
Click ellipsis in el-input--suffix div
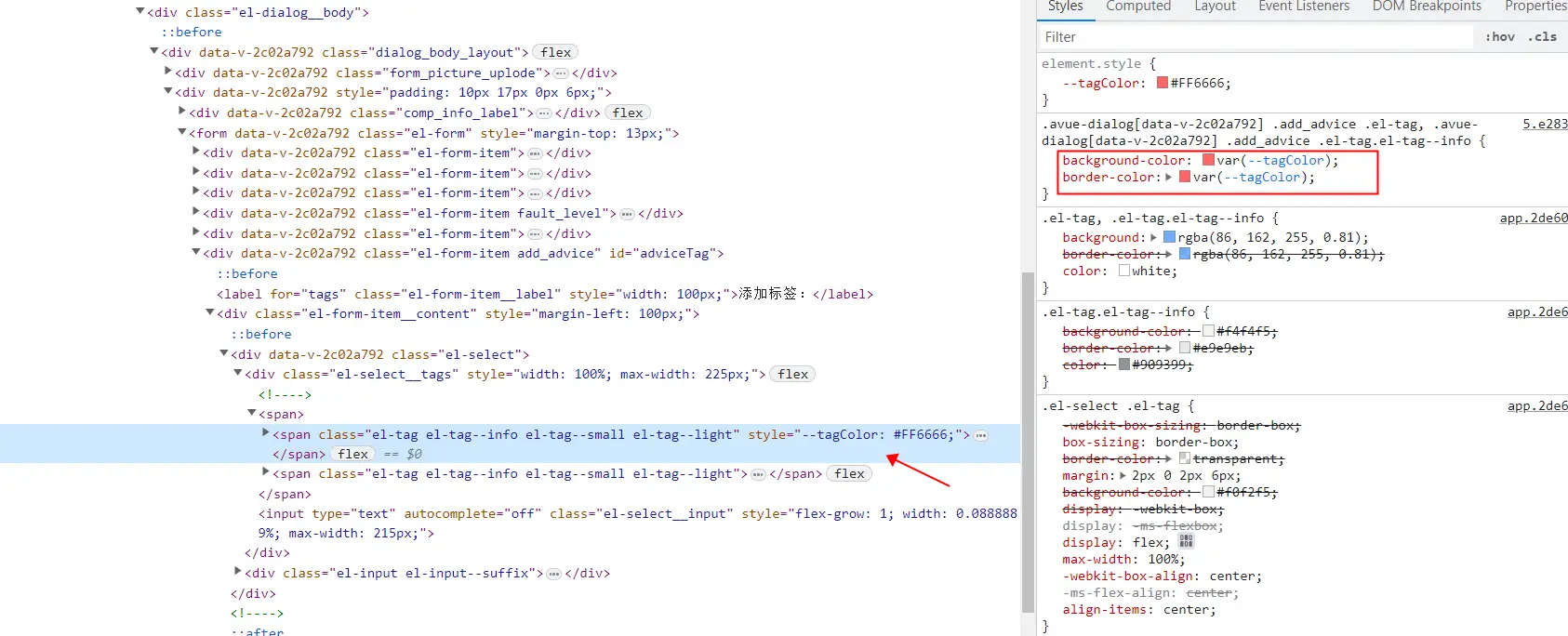tap(553, 574)
